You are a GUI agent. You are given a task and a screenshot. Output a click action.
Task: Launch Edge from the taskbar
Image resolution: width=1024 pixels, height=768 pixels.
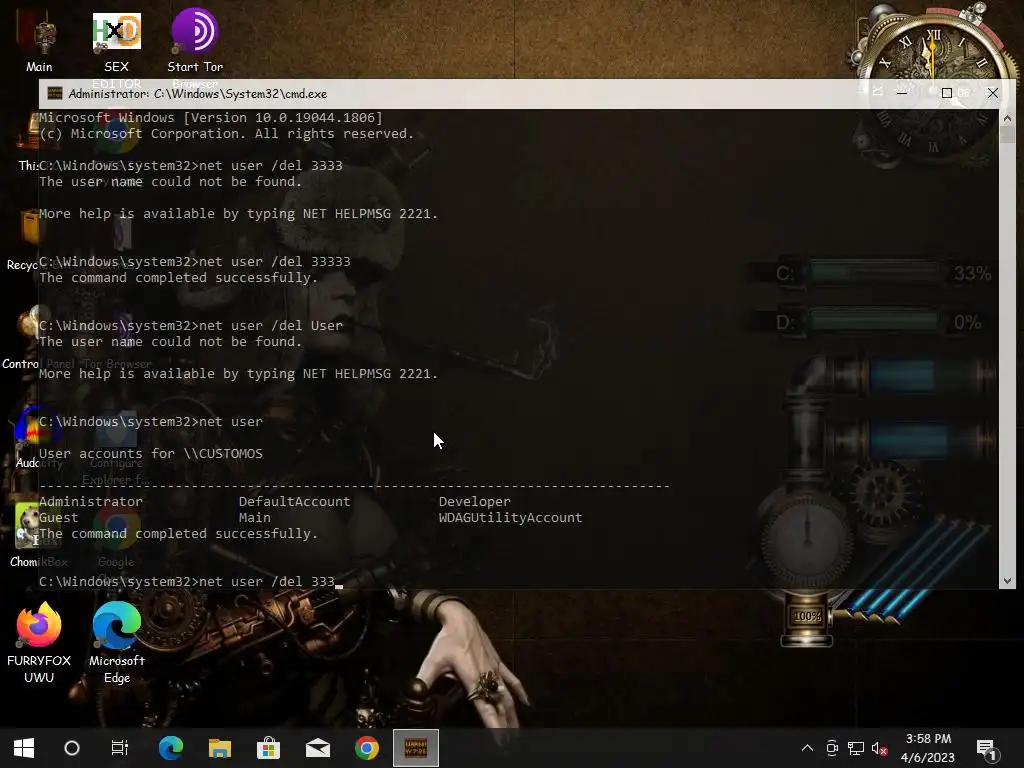click(x=171, y=748)
